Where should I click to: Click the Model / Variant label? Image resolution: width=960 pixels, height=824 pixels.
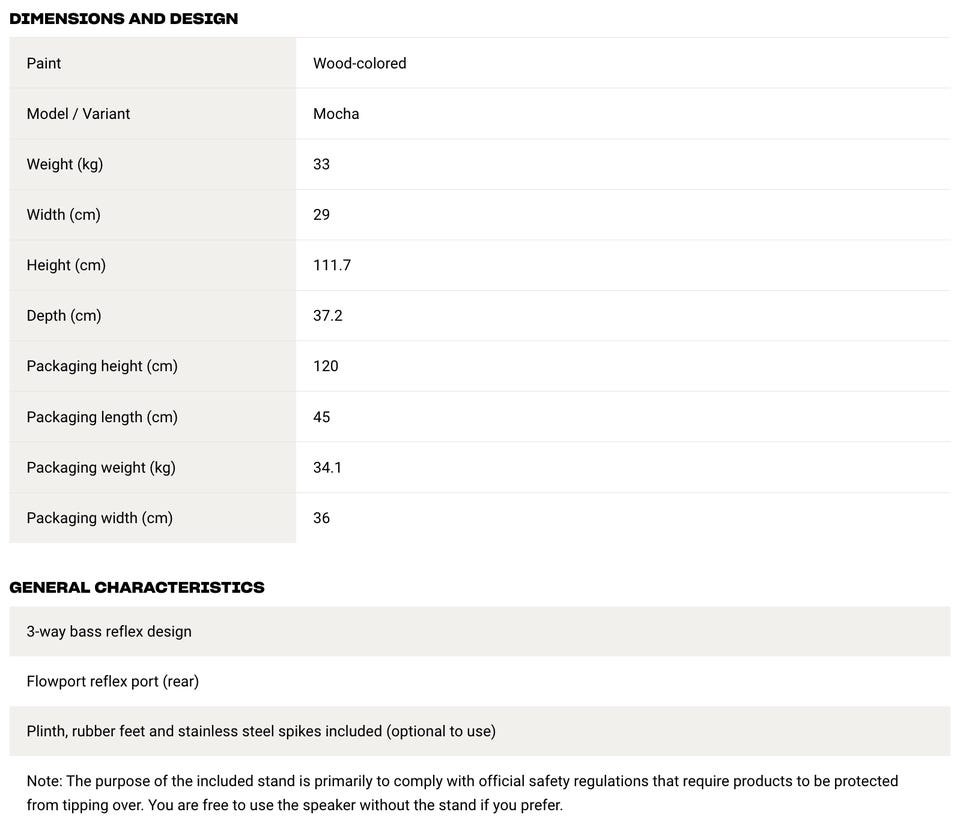(78, 114)
